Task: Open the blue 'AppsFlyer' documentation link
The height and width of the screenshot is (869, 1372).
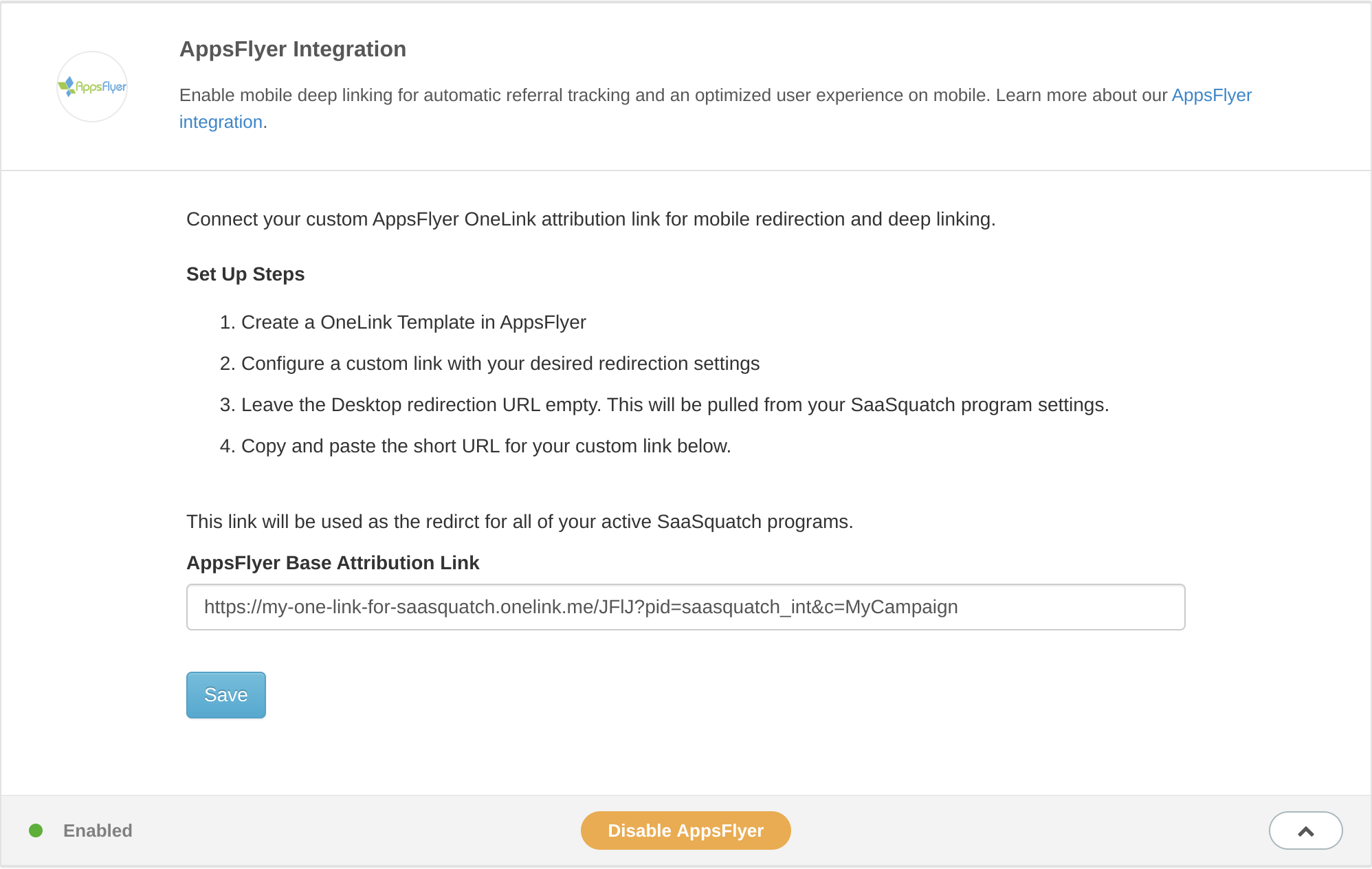Action: 1211,95
